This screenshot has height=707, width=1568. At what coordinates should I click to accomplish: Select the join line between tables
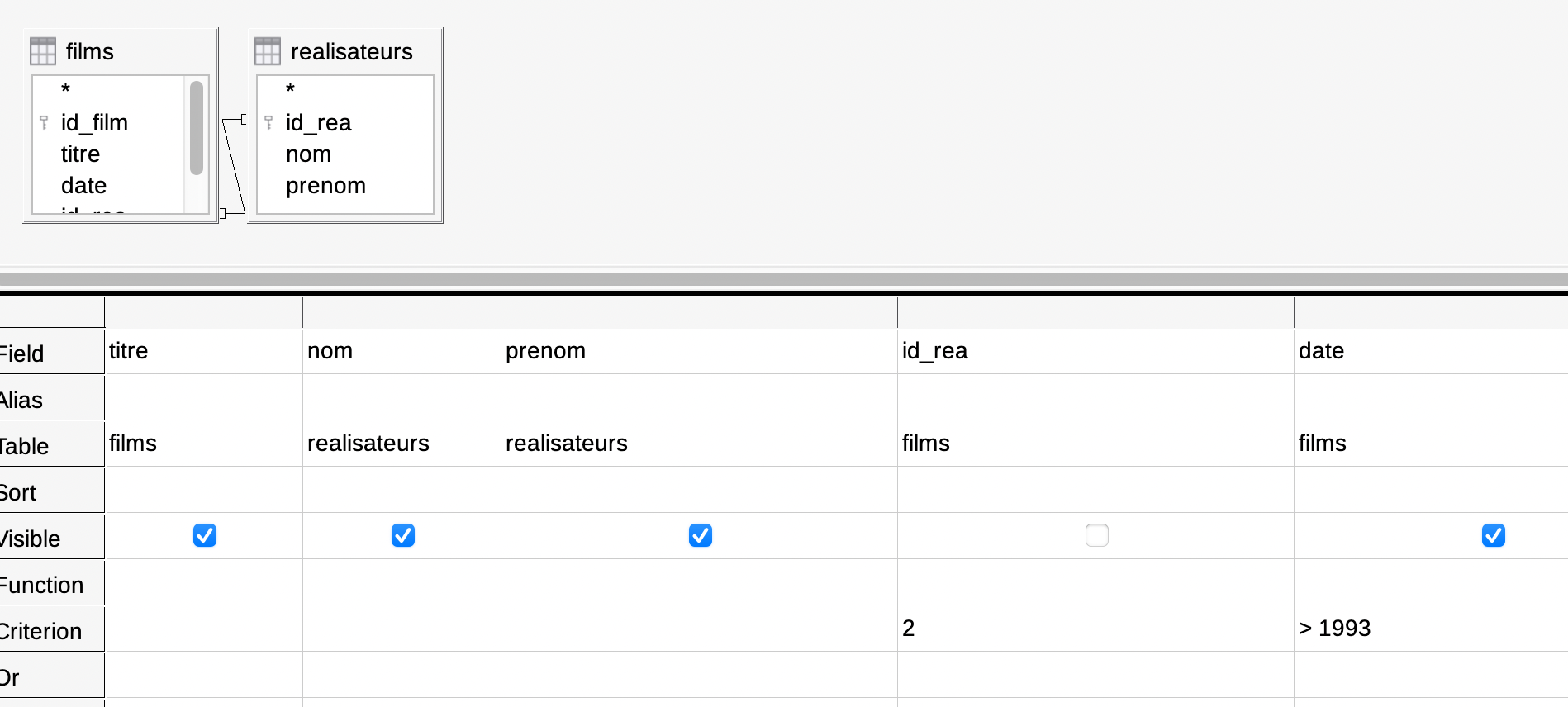click(x=234, y=165)
